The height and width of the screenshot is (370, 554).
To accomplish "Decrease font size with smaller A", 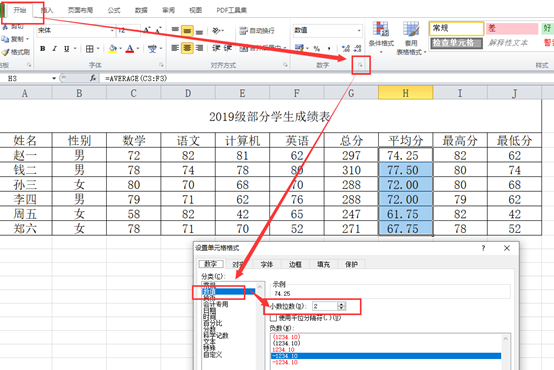I will (x=158, y=30).
